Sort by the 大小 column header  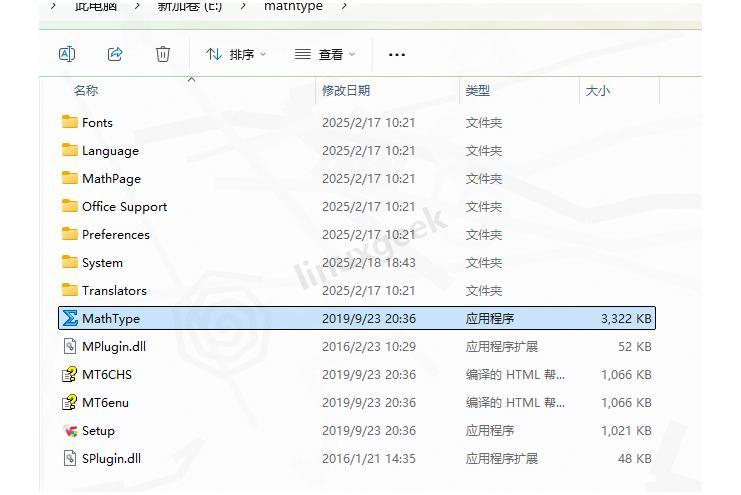(598, 90)
